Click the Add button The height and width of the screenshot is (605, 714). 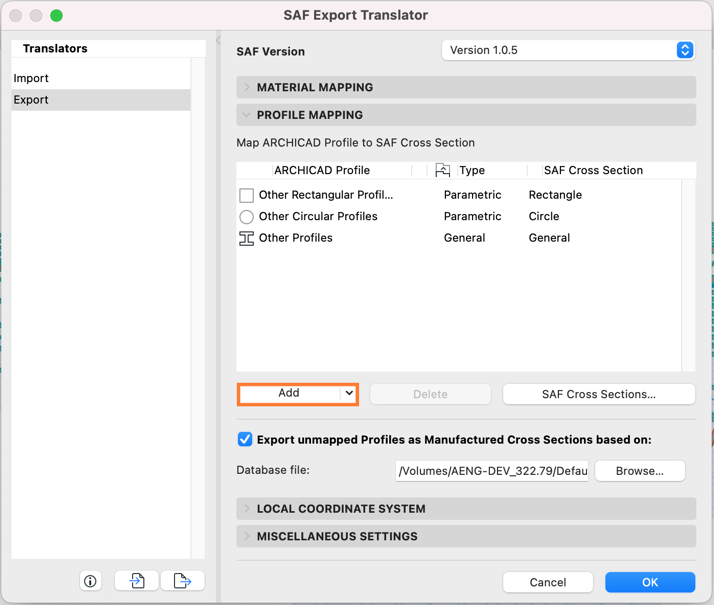pos(289,393)
